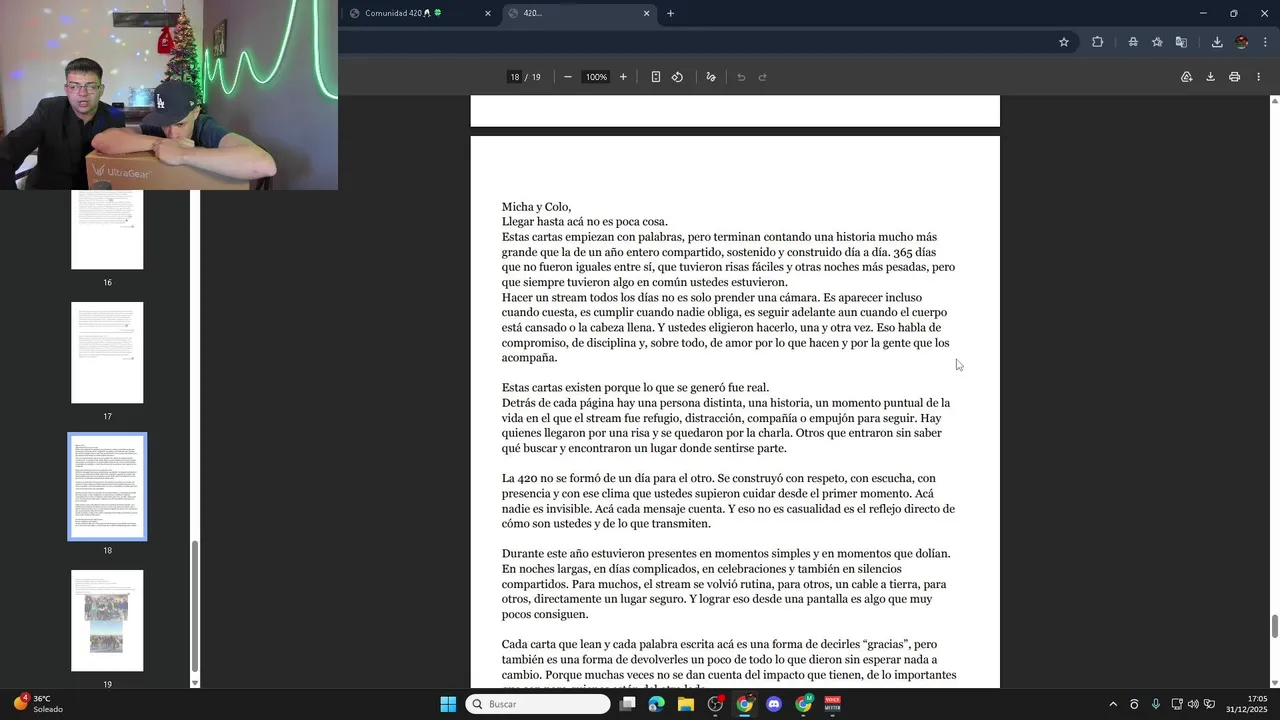
Task: Open the Chrome three-dot menu
Action: click(x=1266, y=42)
